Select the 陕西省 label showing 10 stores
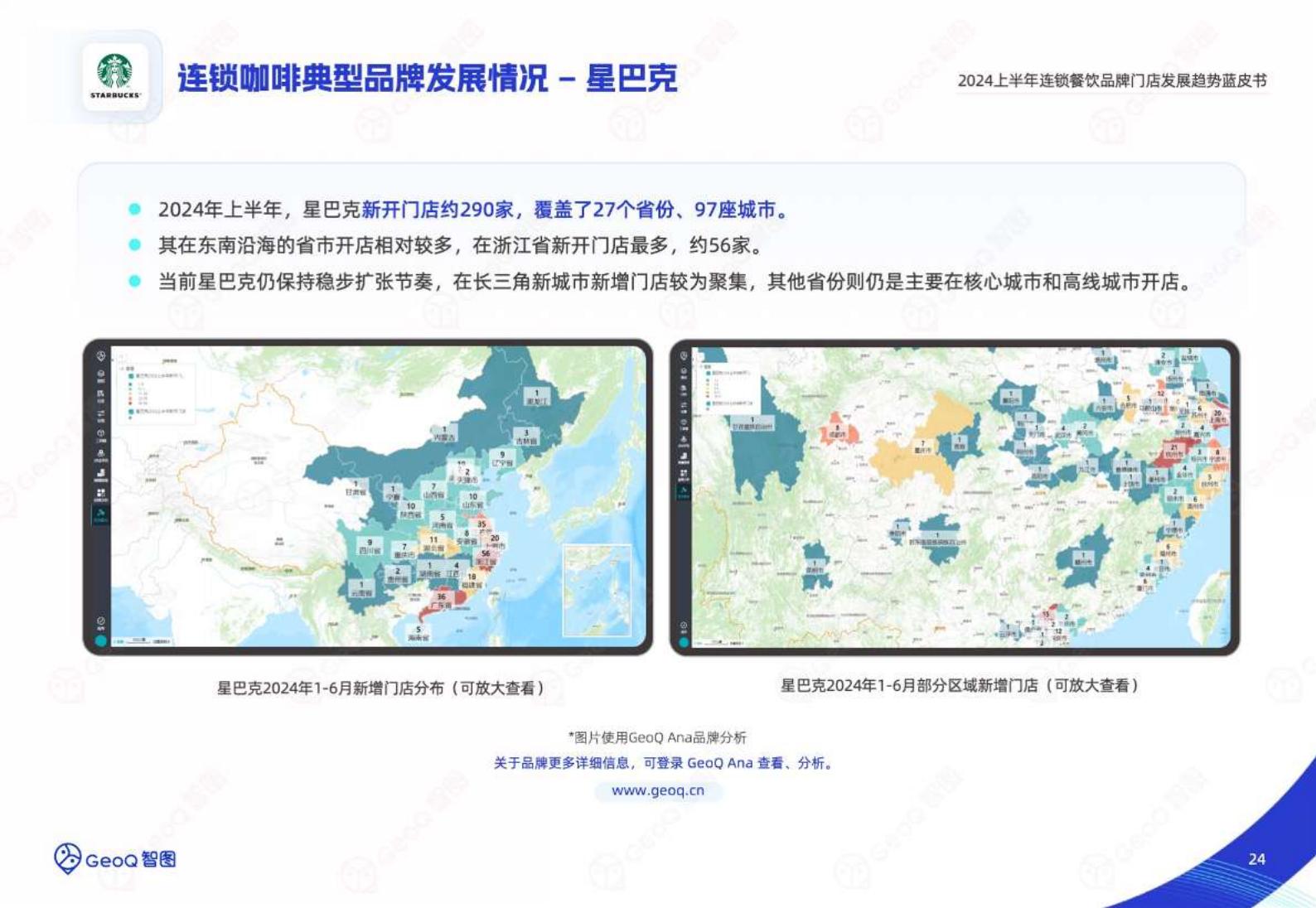The height and width of the screenshot is (908, 1316). tap(410, 510)
